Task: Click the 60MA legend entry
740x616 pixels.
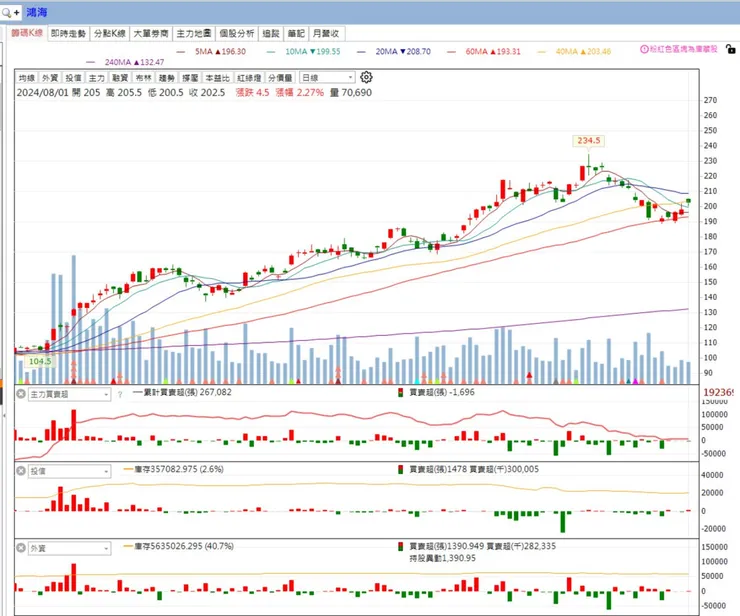Action: point(484,51)
